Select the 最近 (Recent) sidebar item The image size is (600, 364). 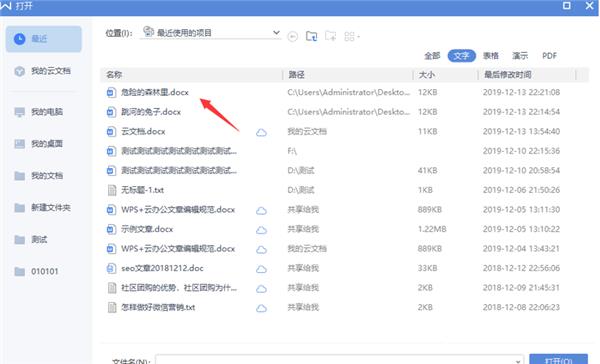[44, 39]
